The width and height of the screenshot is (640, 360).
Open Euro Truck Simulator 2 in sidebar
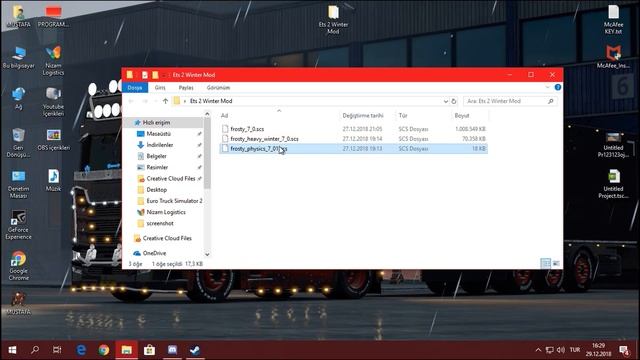174,201
